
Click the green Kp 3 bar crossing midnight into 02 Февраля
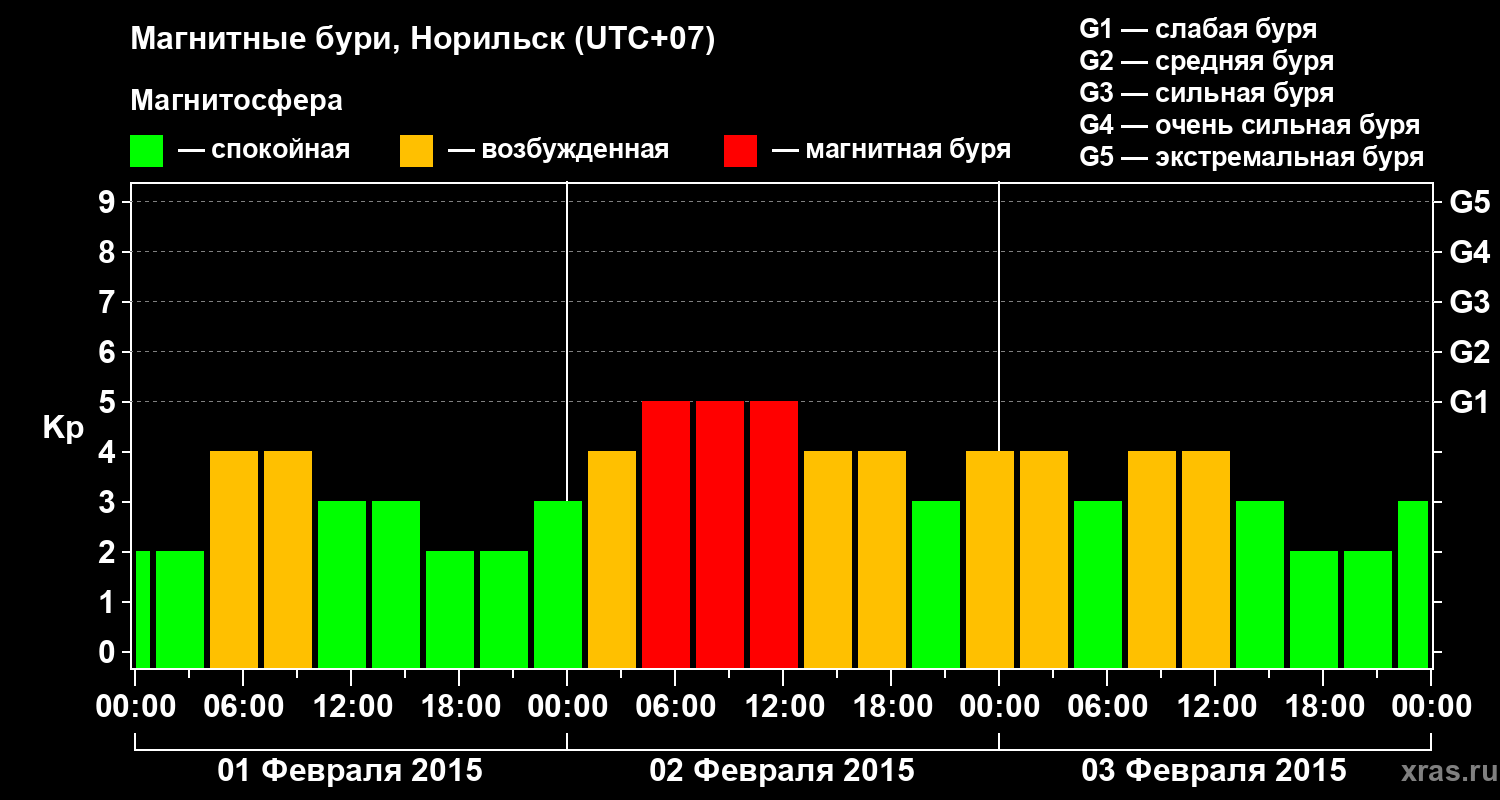point(558,584)
